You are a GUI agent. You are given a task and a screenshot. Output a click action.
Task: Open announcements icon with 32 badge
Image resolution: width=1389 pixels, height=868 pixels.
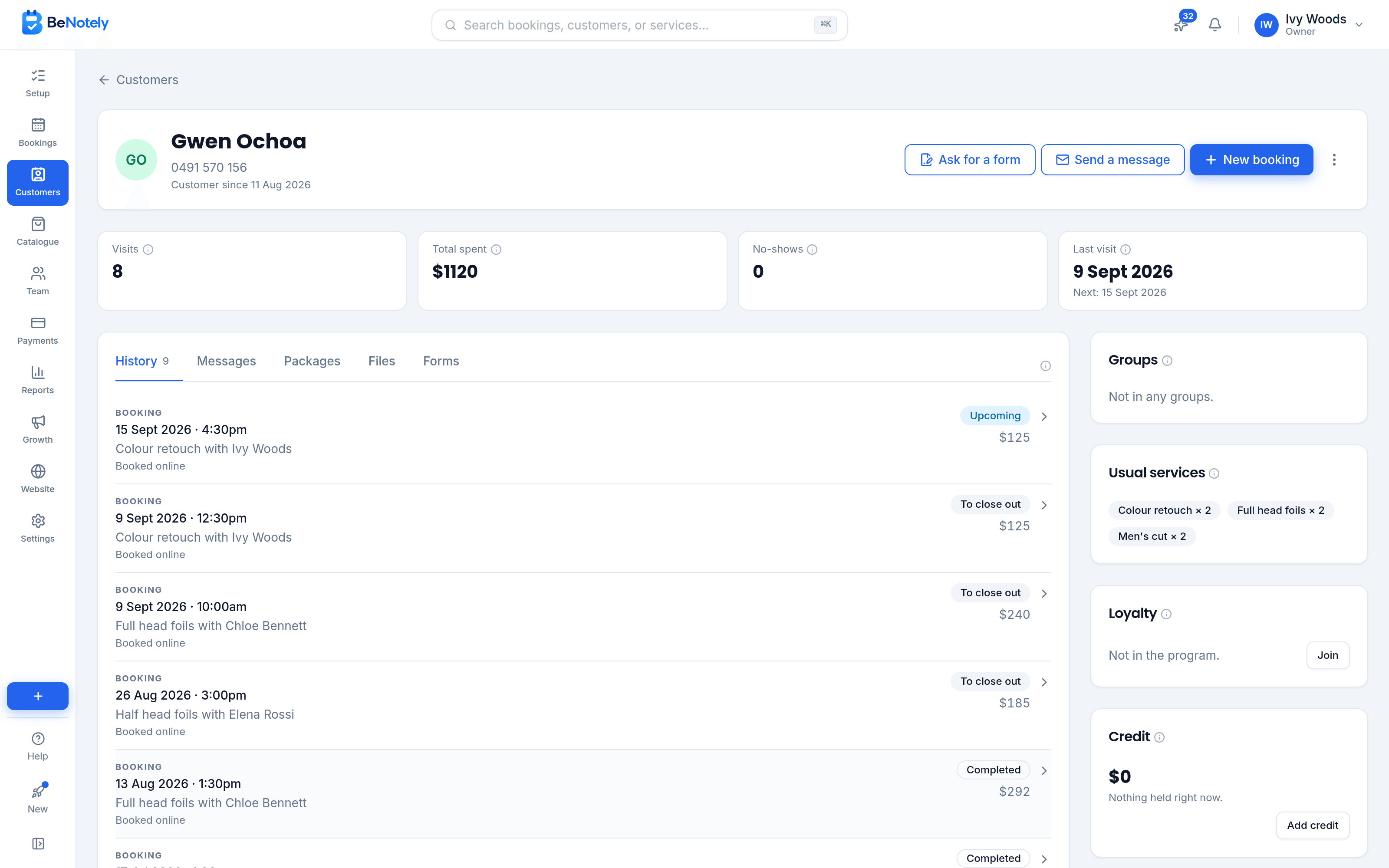click(1181, 25)
